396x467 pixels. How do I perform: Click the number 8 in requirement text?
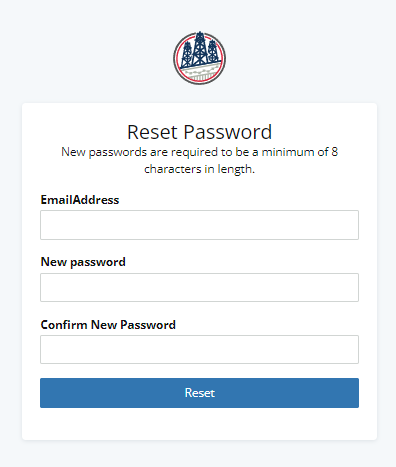tap(334, 152)
